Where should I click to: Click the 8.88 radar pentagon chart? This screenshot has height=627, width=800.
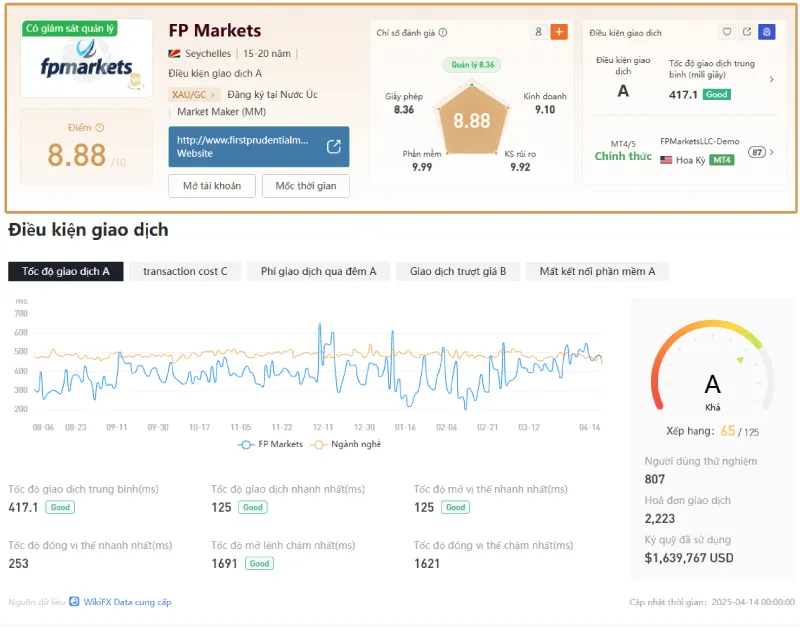pos(471,119)
